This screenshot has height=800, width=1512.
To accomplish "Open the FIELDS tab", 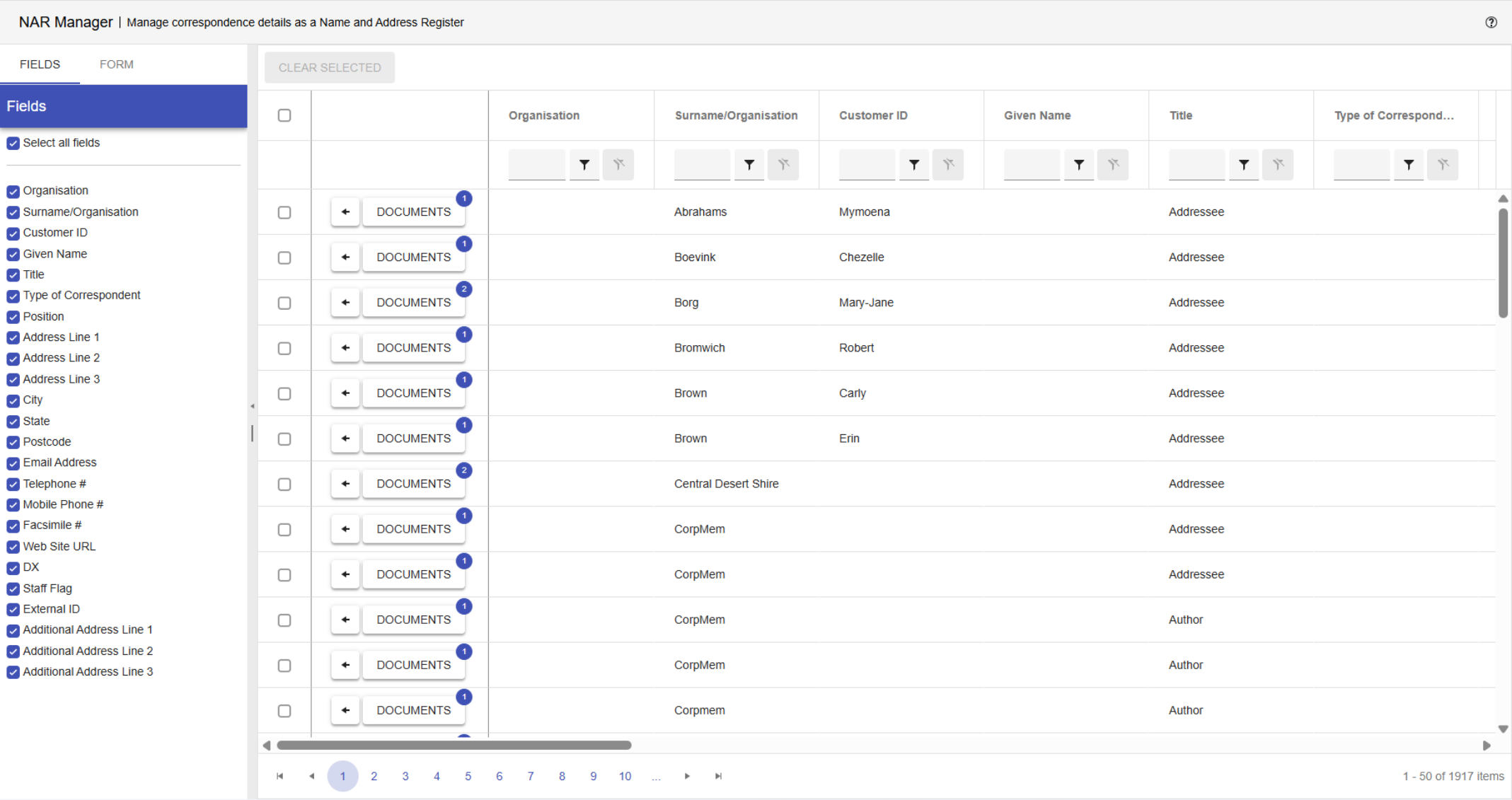I will point(40,64).
